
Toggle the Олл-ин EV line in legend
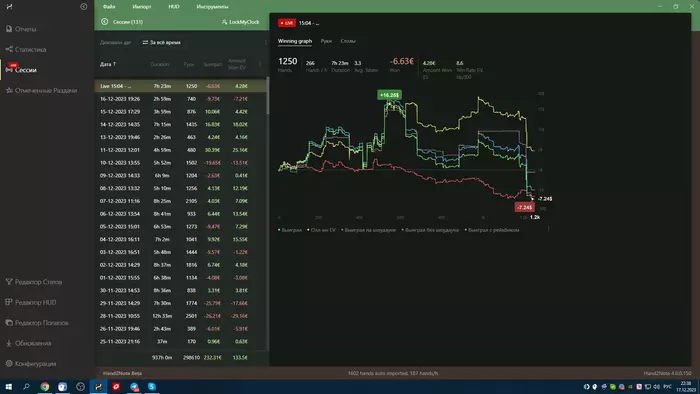[x=321, y=230]
